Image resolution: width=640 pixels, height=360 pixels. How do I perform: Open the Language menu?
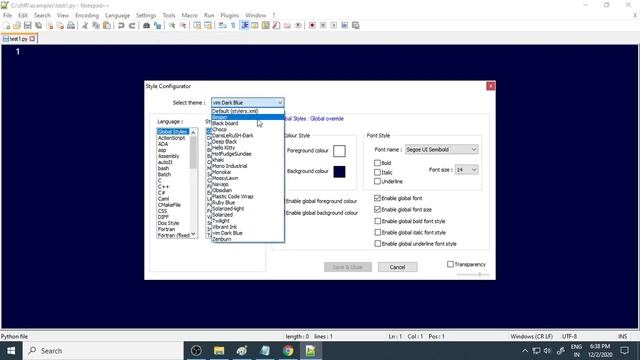[x=117, y=15]
